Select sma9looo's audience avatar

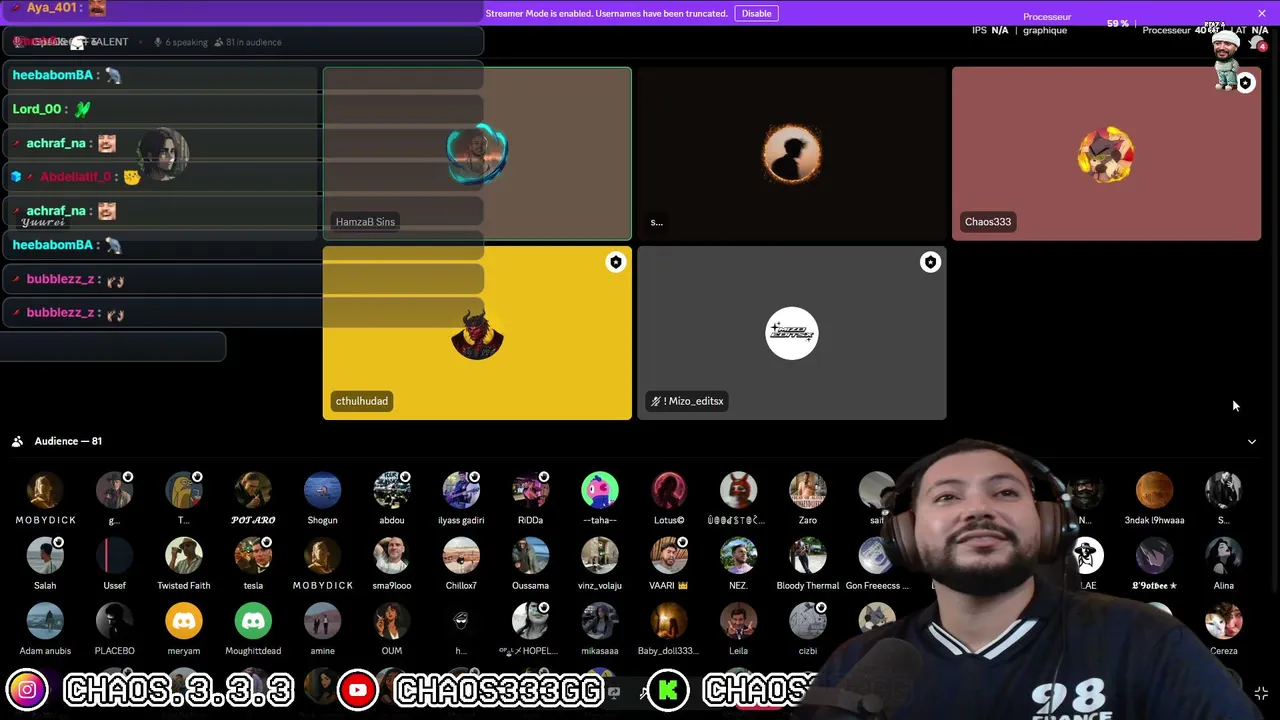click(392, 555)
